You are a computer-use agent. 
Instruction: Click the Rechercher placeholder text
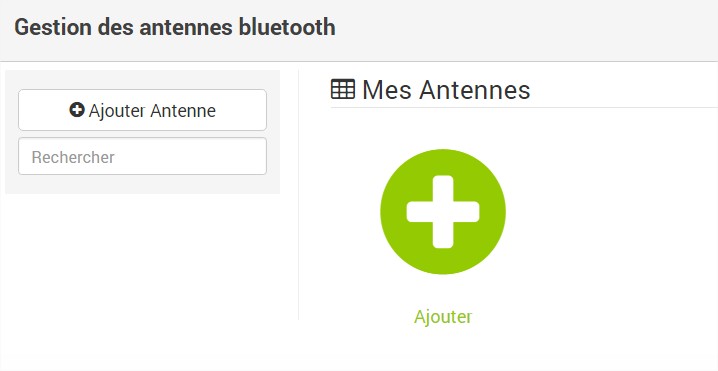coord(73,157)
